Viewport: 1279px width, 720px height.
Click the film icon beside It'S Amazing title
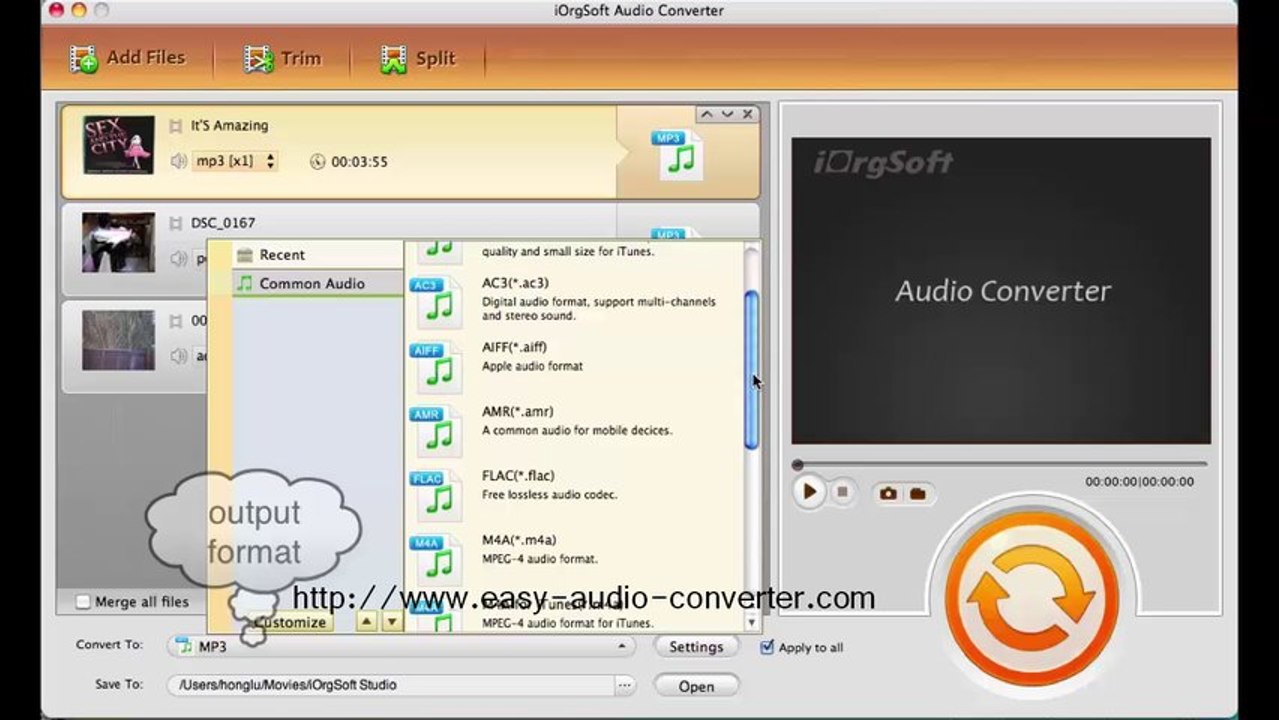[175, 126]
